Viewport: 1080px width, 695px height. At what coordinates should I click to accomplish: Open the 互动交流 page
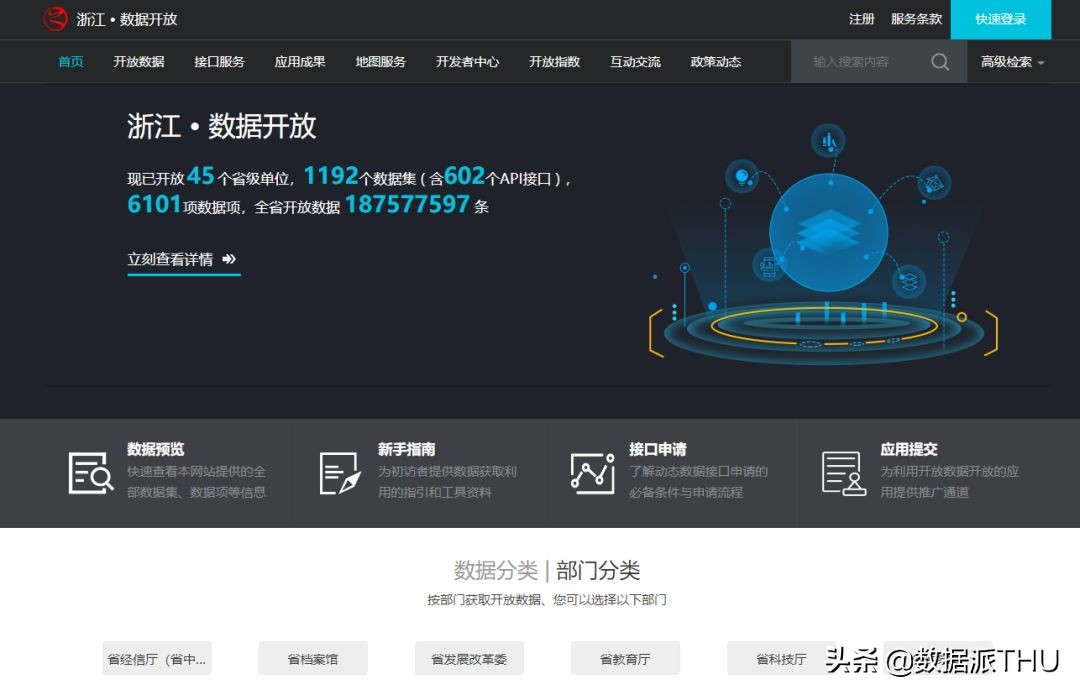coord(634,61)
